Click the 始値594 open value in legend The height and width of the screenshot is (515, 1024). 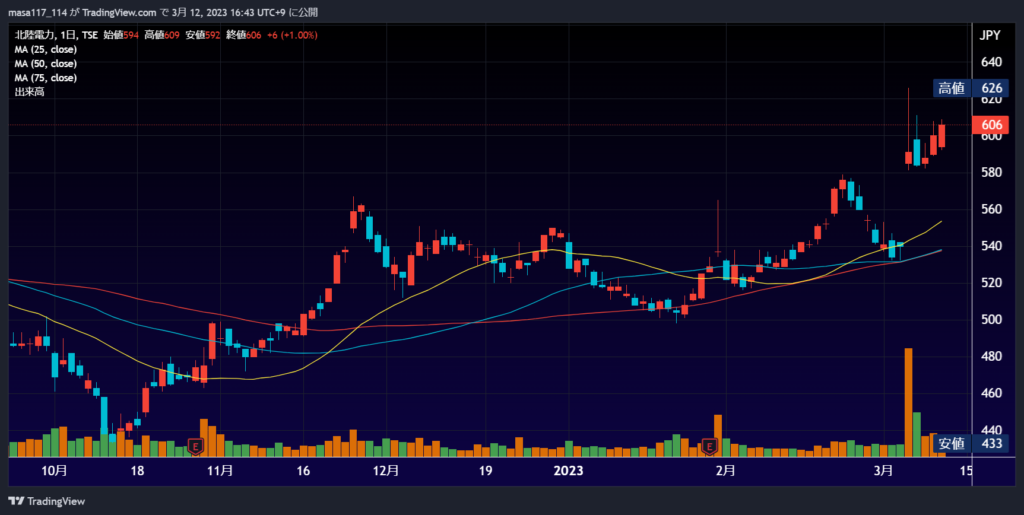pos(121,35)
